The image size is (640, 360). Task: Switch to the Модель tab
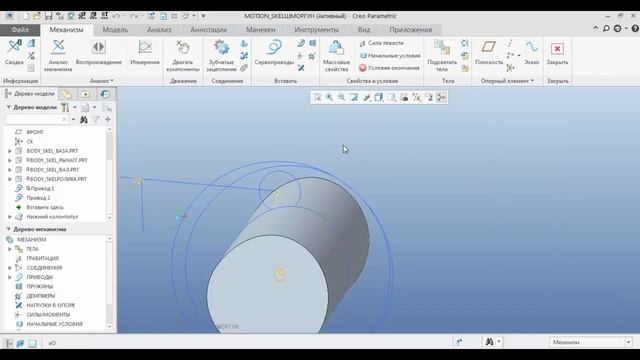point(115,30)
